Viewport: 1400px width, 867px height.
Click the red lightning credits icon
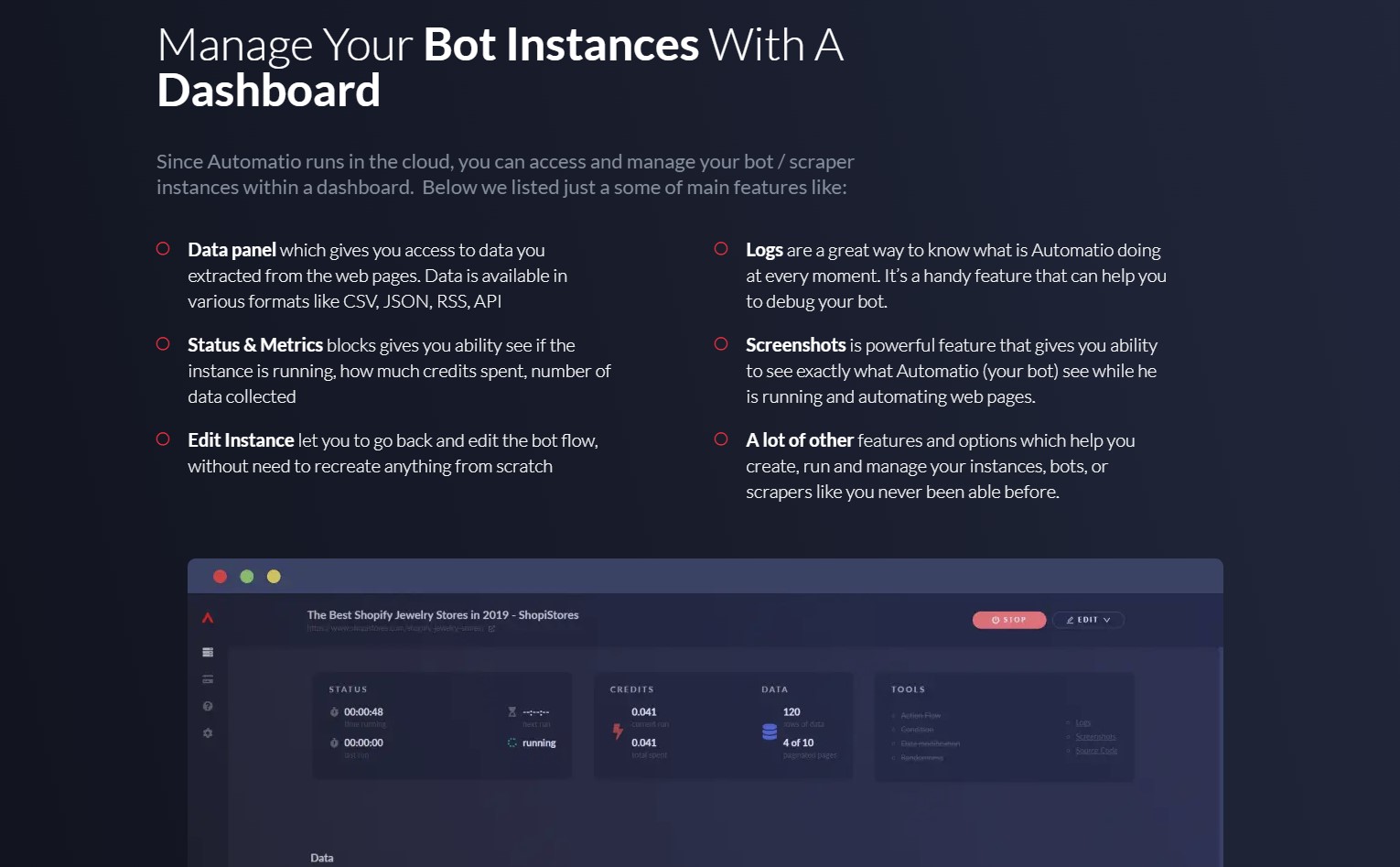[x=618, y=731]
